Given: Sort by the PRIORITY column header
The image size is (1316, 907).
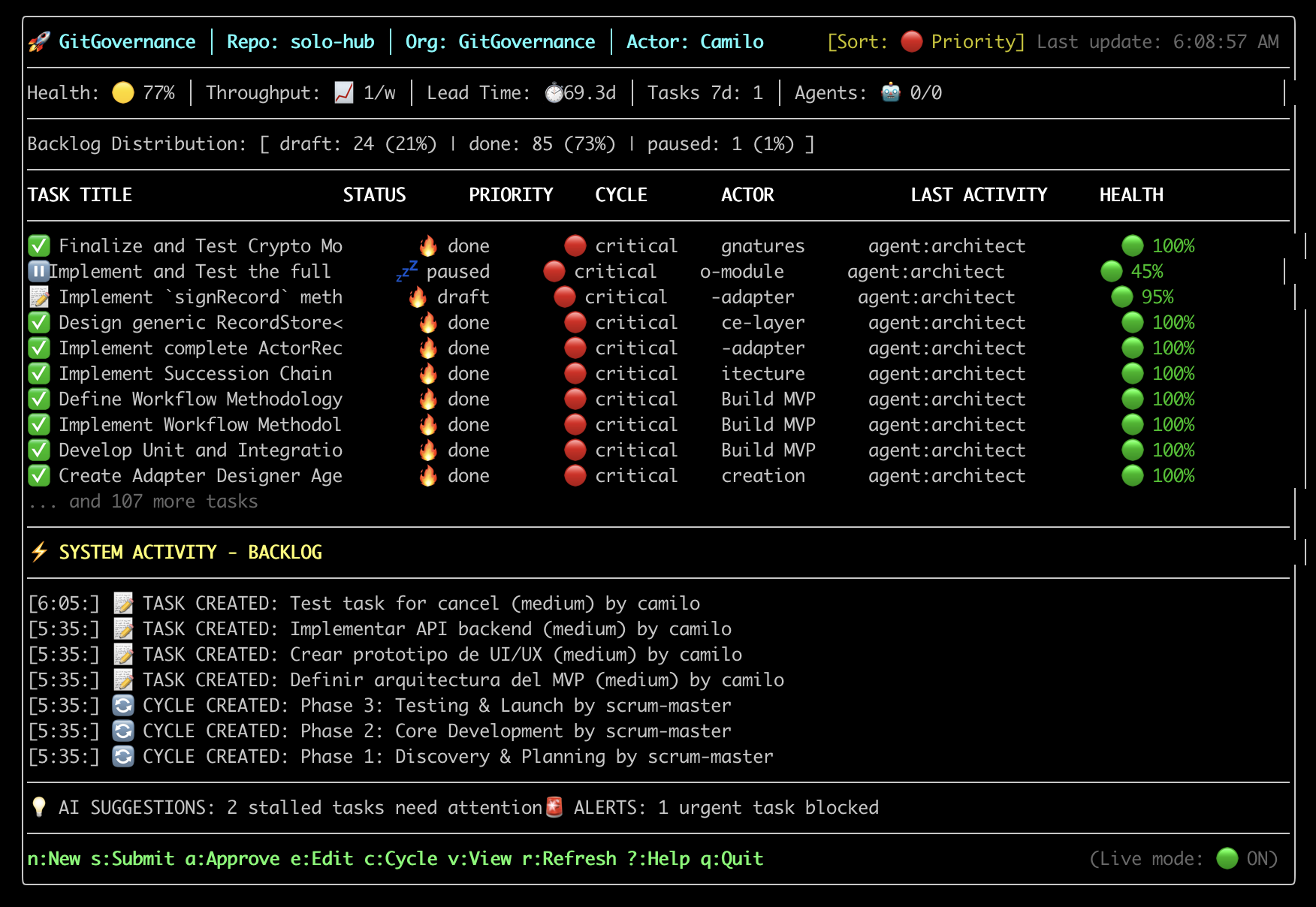Looking at the screenshot, I should click(511, 195).
